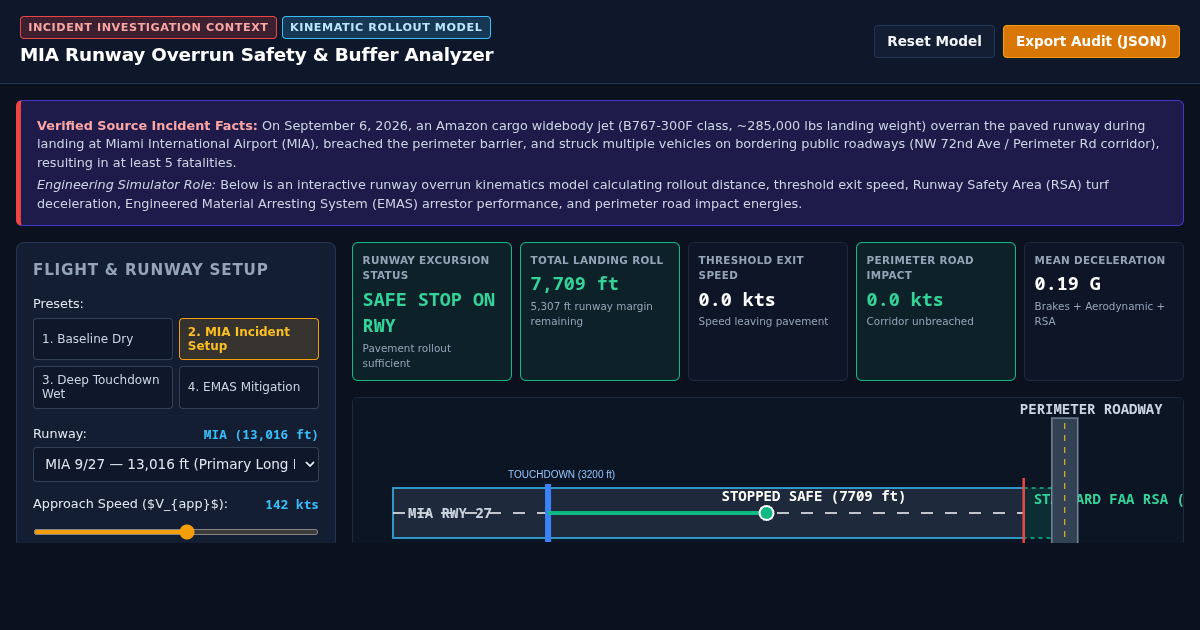This screenshot has width=1200, height=630.
Task: Click the red runway end threshold line
Action: click(1023, 510)
